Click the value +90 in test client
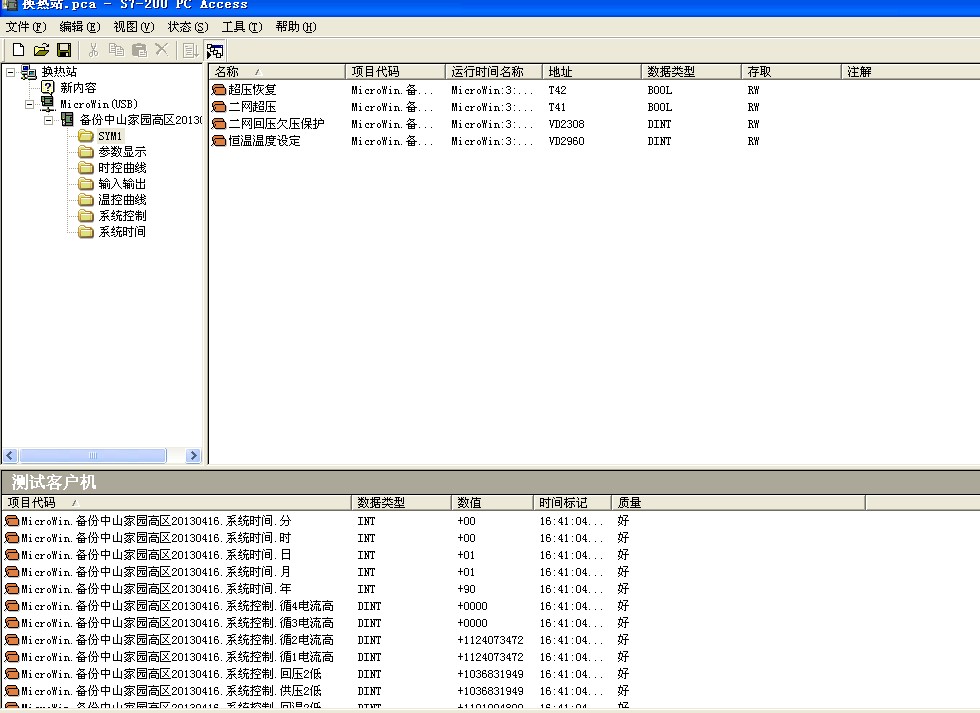The image size is (980, 713). coord(466,589)
